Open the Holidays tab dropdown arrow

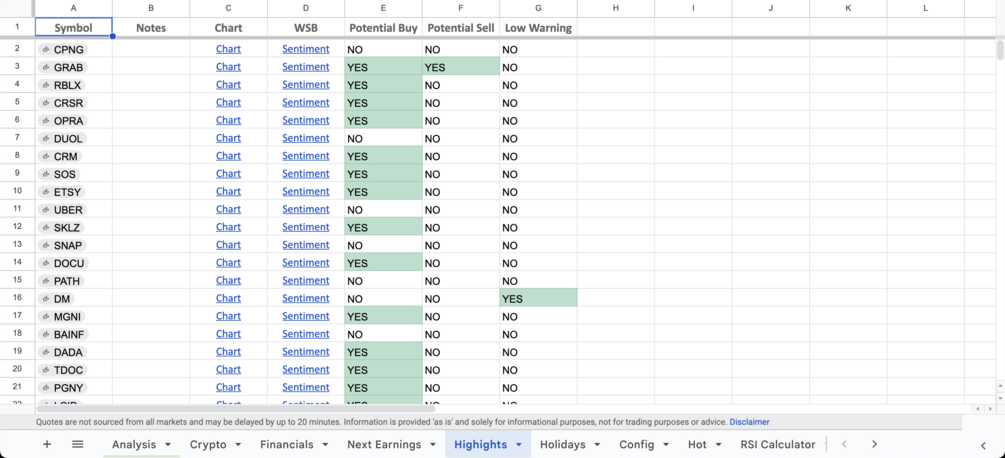point(597,445)
